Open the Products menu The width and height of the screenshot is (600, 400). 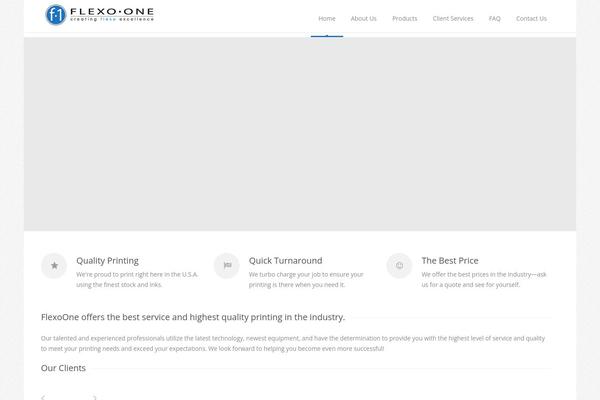pos(404,18)
